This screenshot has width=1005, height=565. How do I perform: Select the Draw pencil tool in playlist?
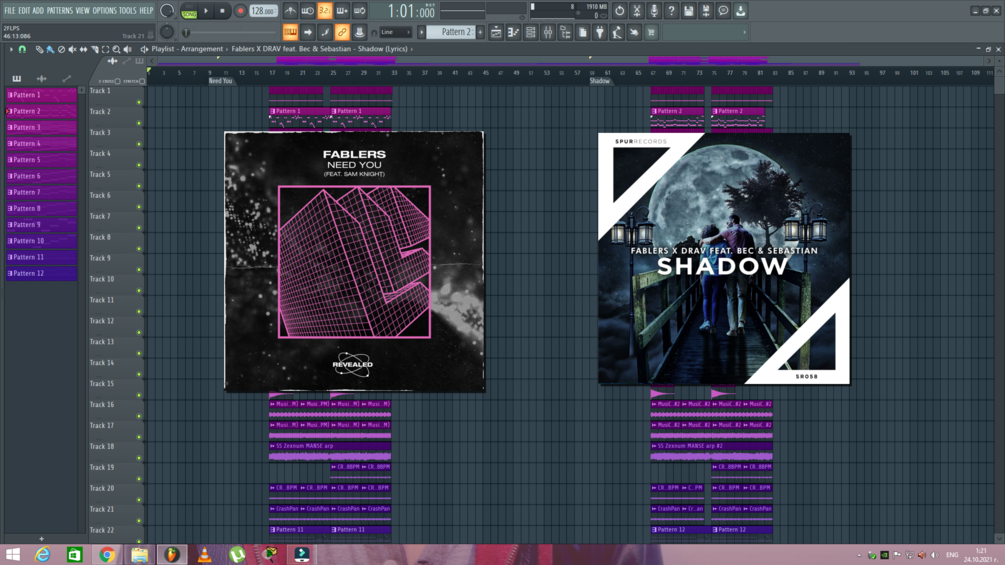coord(39,49)
